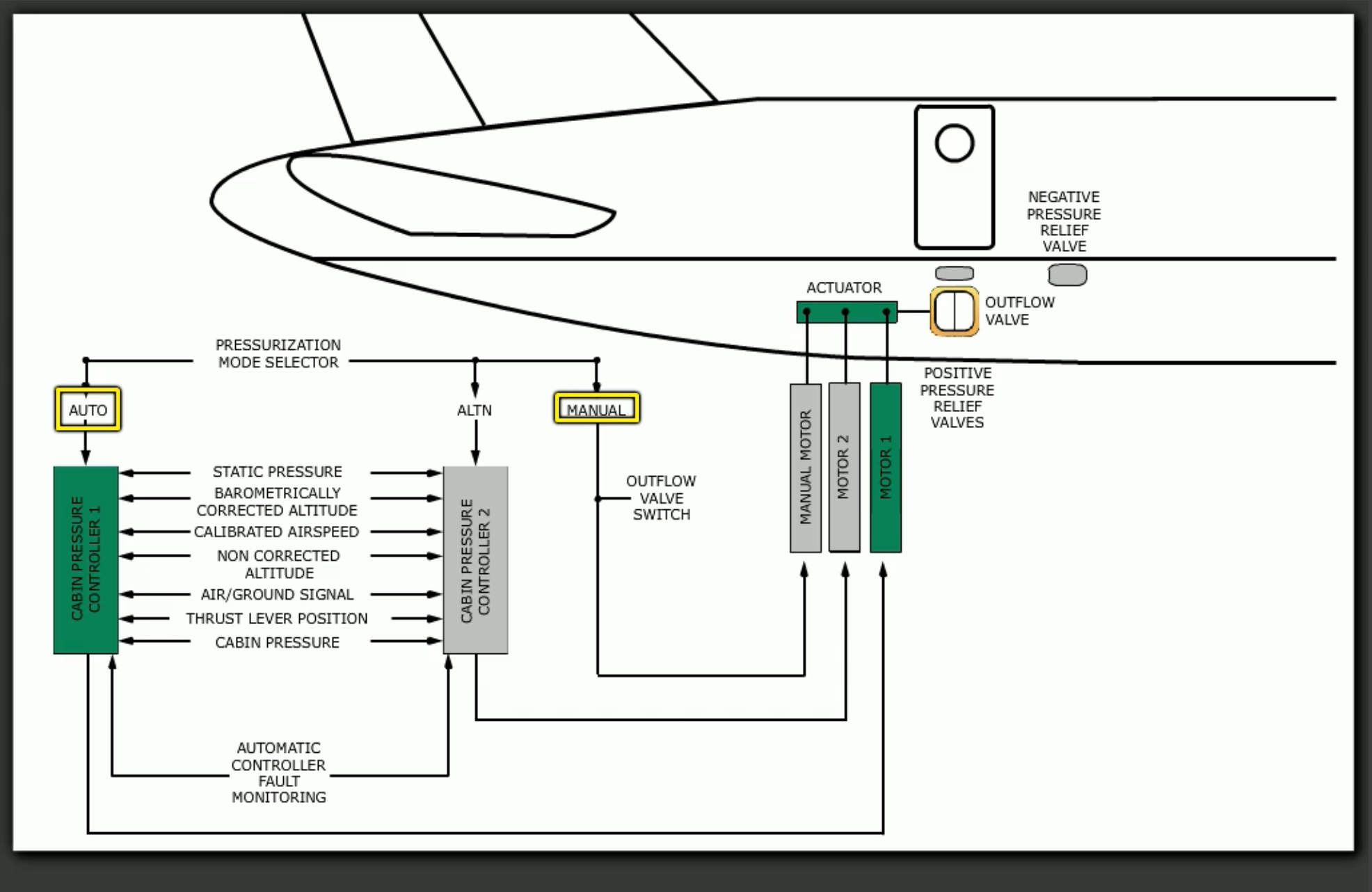Click the negative pressure relief valve
The height and width of the screenshot is (892, 1372).
click(x=1067, y=275)
